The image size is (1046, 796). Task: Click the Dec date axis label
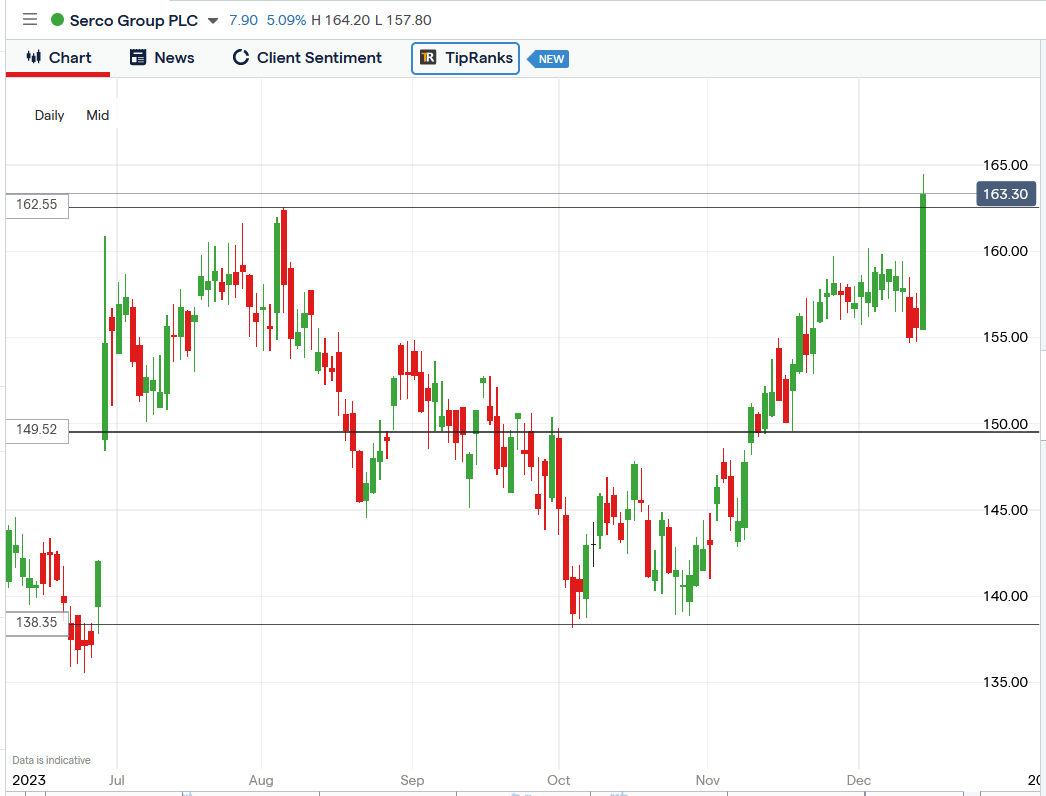coord(859,780)
